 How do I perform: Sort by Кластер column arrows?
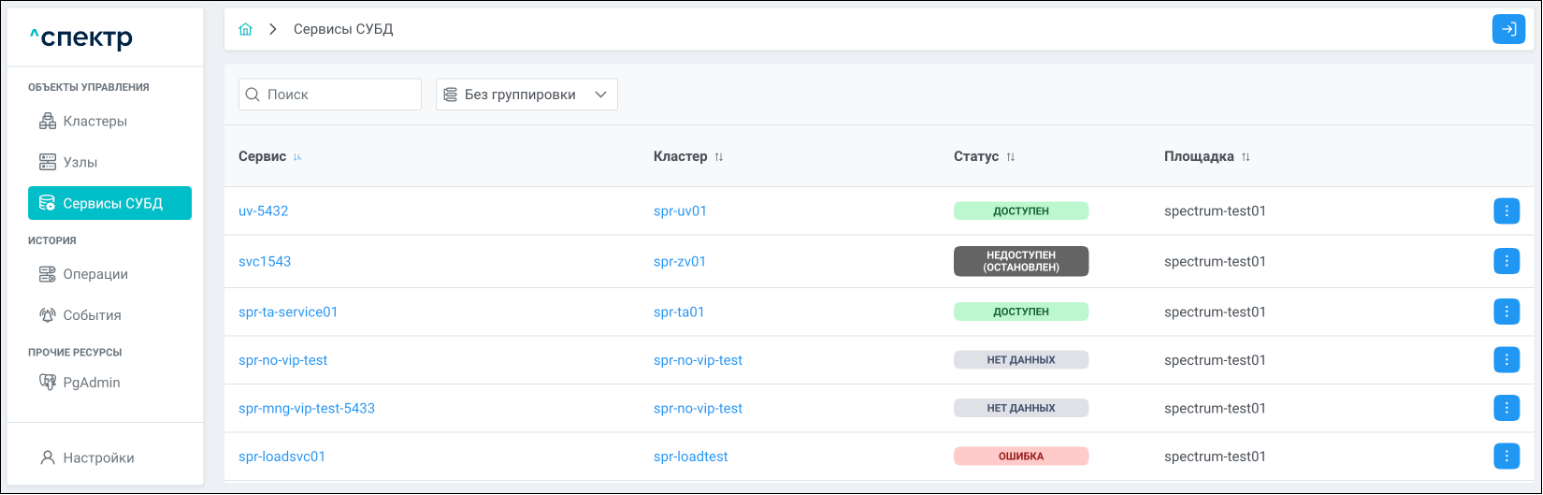pos(719,158)
